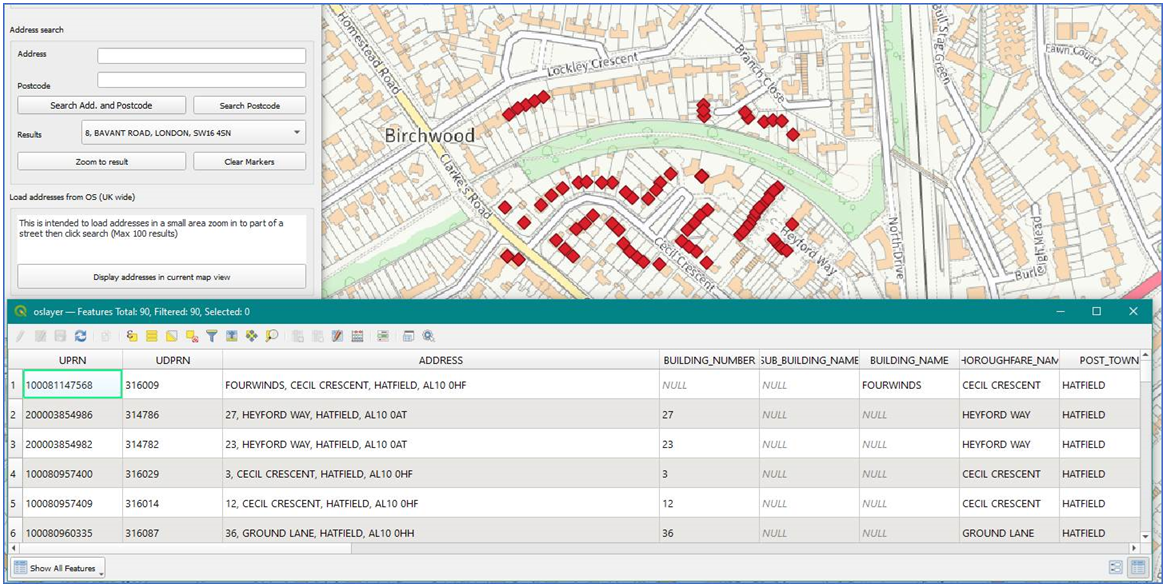This screenshot has width=1164, height=586.
Task: Click Zoom to result
Action: coord(100,162)
